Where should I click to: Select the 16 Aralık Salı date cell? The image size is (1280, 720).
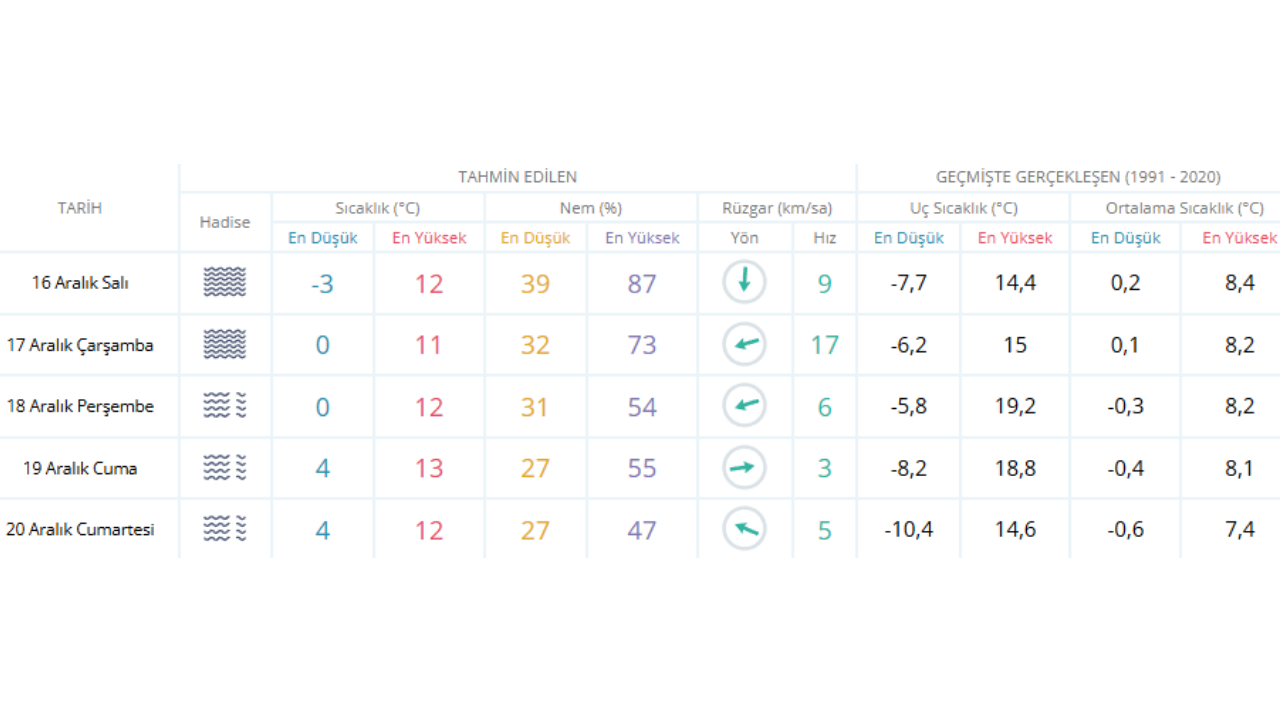tap(80, 283)
